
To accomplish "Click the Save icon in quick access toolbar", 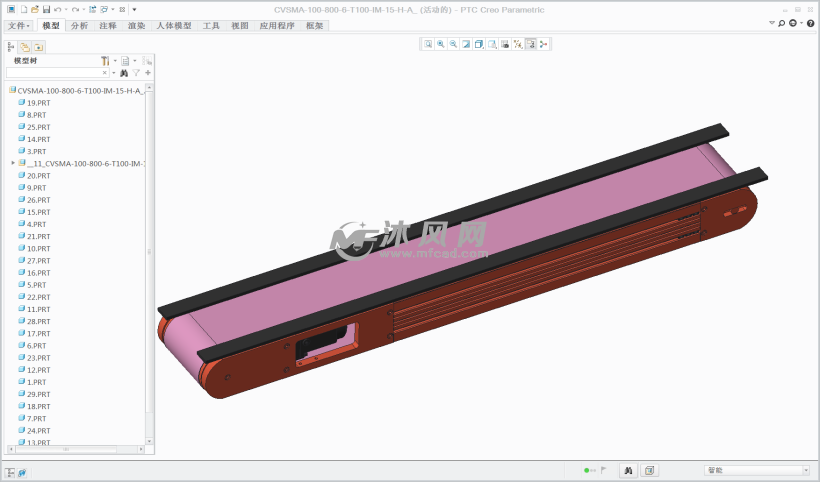I will pyautogui.click(x=46, y=9).
